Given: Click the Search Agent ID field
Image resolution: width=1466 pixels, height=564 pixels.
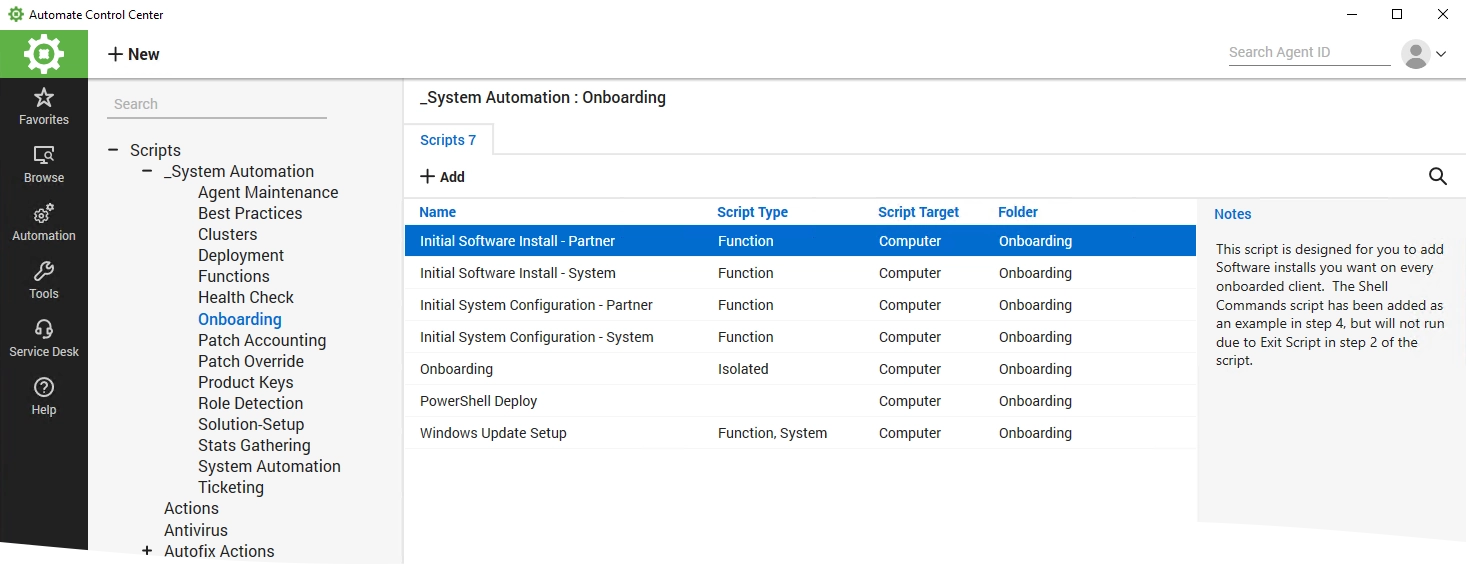Looking at the screenshot, I should 1309,52.
